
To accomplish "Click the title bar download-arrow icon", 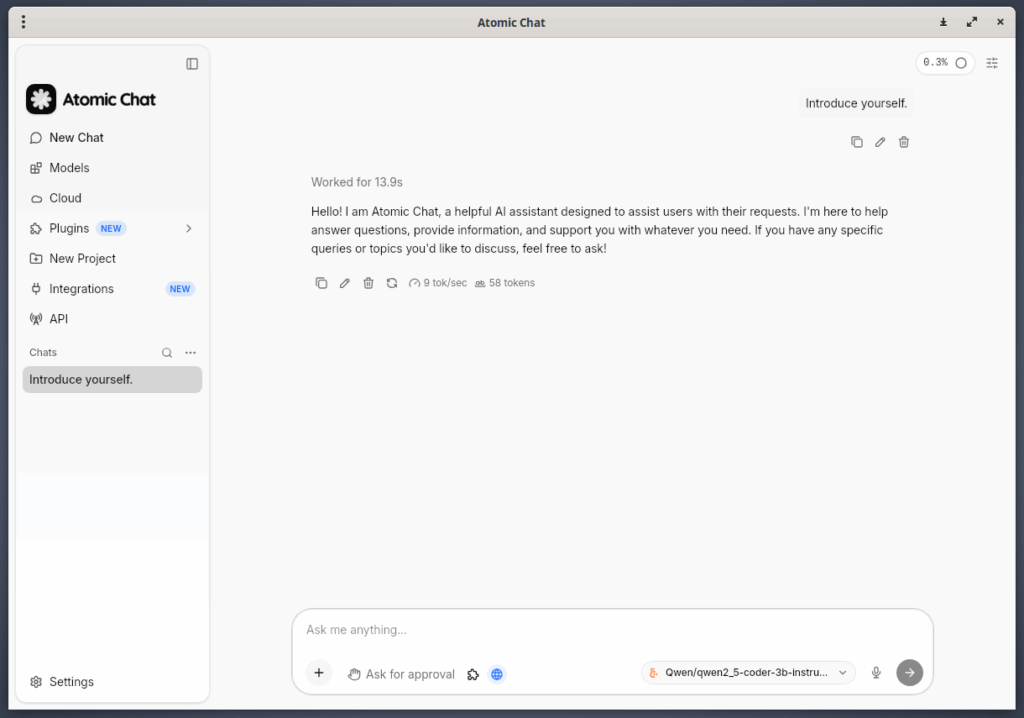I will coord(943,22).
